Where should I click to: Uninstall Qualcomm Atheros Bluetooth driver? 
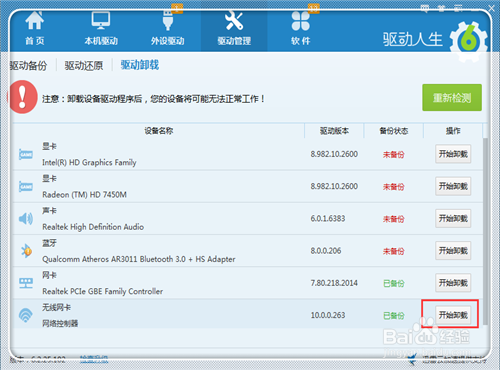pyautogui.click(x=453, y=251)
